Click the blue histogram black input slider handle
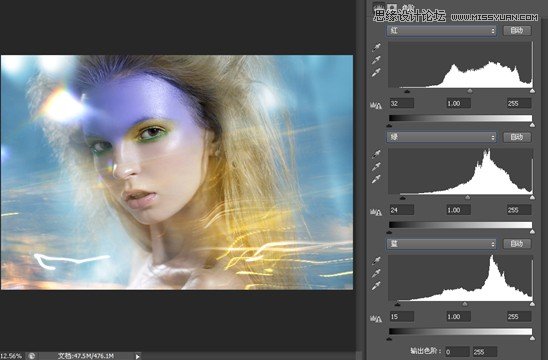The height and width of the screenshot is (360, 548). (397, 304)
